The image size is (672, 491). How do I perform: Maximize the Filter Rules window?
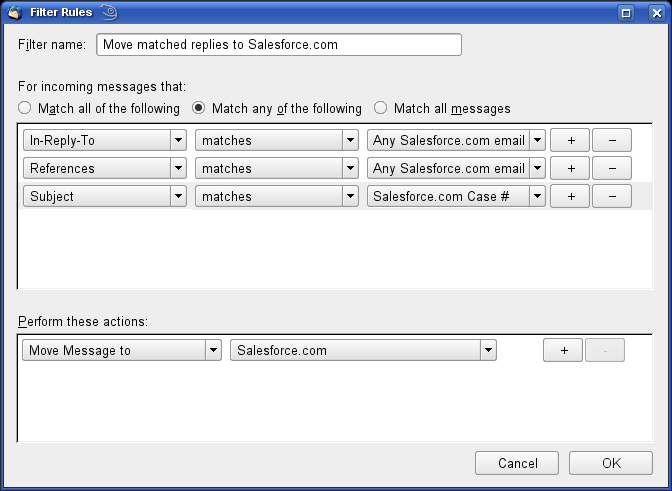pos(626,13)
